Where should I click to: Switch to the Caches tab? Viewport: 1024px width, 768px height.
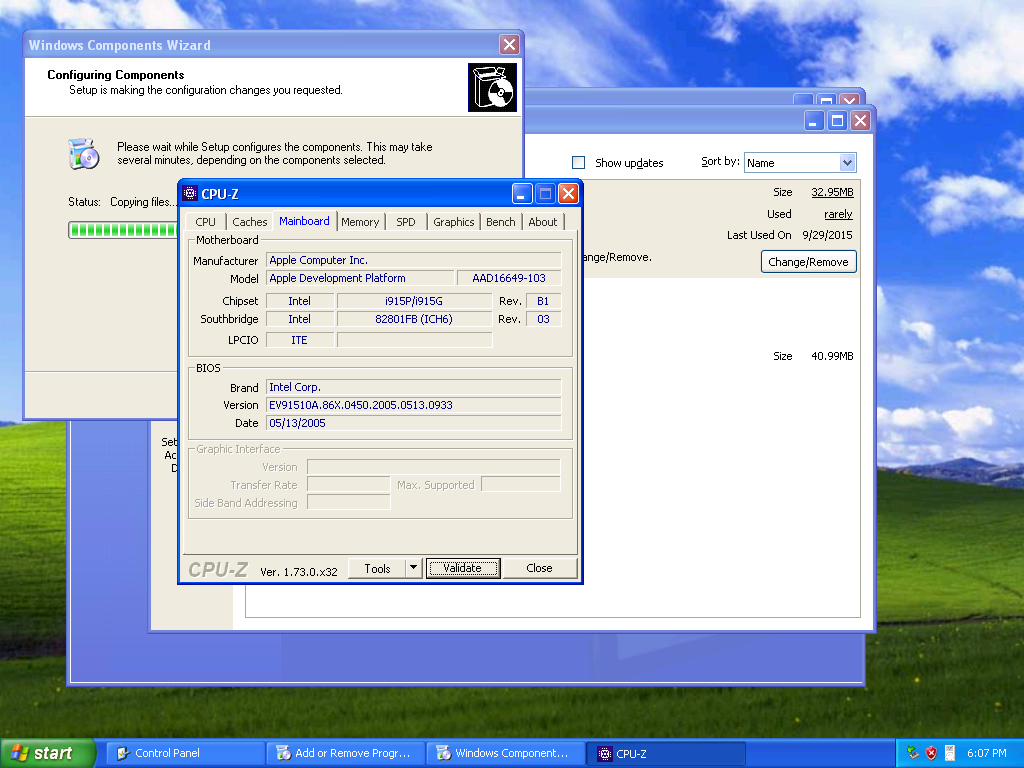[x=249, y=222]
